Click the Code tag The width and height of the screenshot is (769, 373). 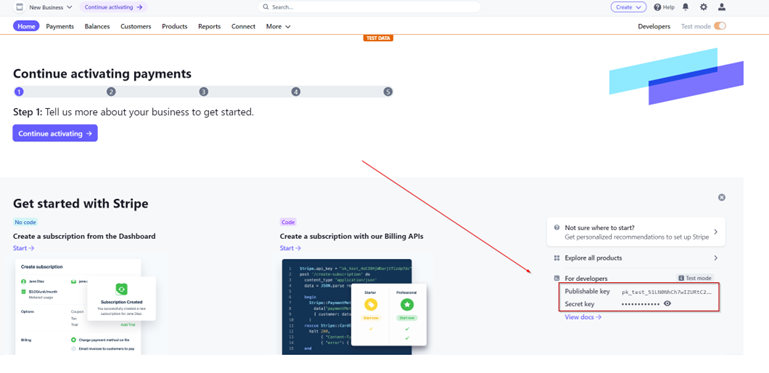coord(288,222)
